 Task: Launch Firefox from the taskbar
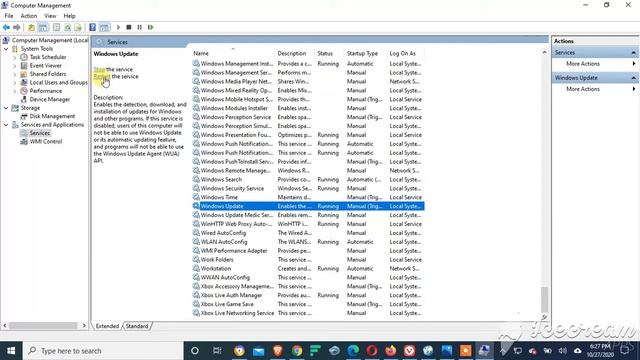(x=391, y=351)
